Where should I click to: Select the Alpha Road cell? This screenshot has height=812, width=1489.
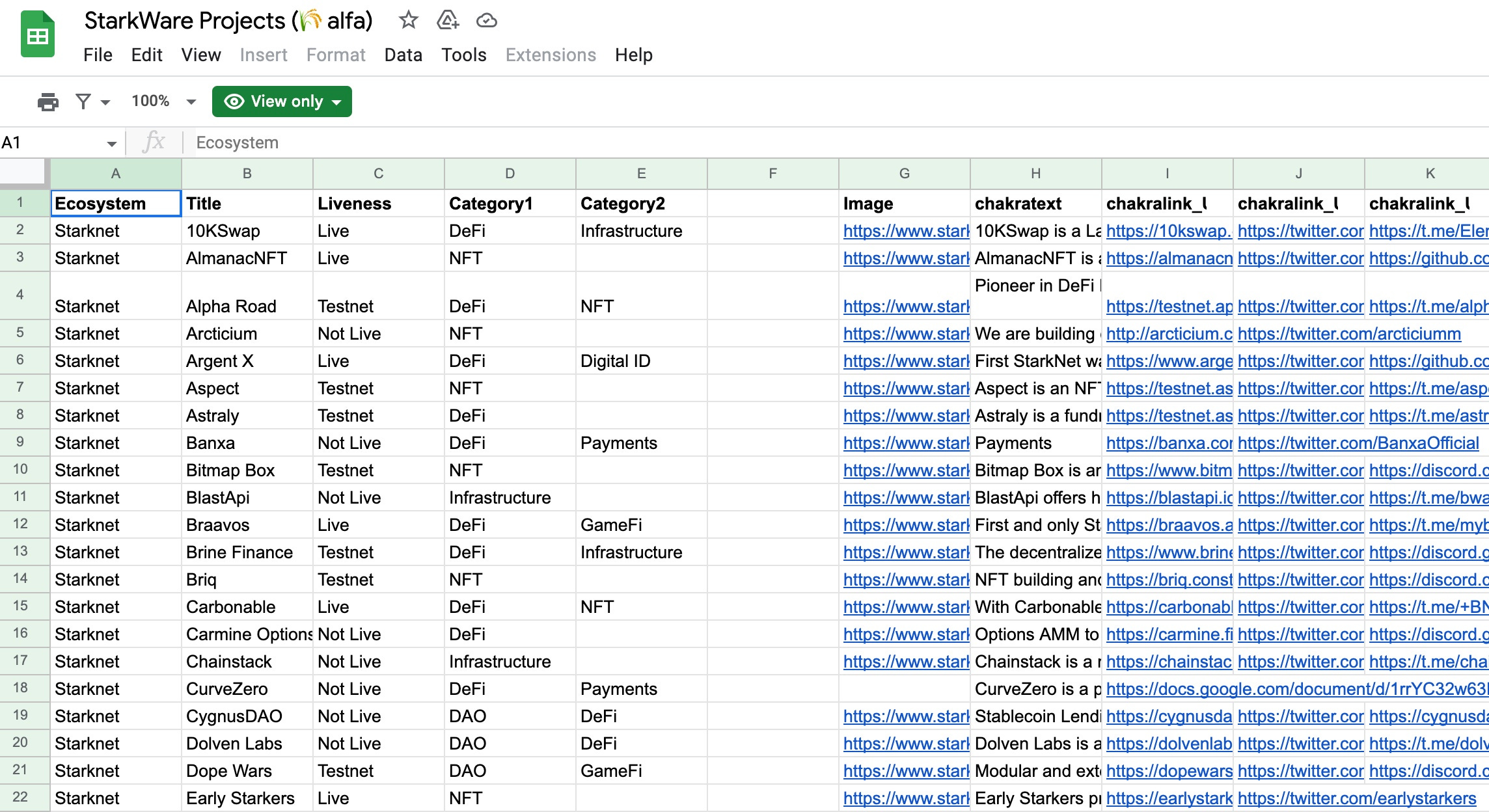coord(247,295)
